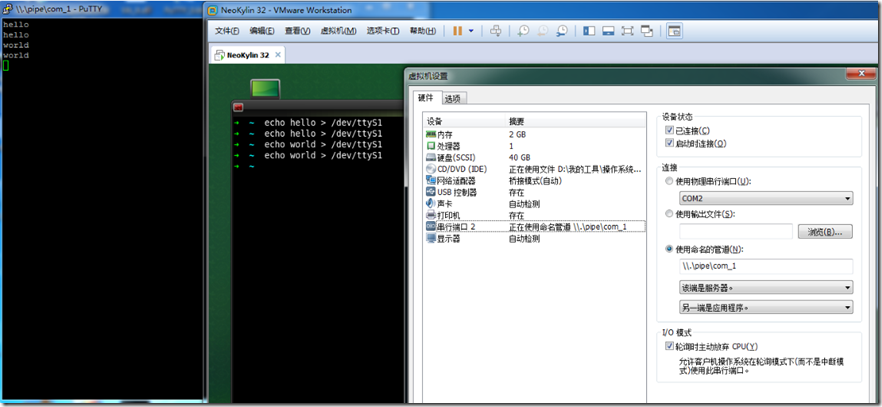Open the 编辑(E) menu
The height and width of the screenshot is (407, 882).
click(262, 31)
